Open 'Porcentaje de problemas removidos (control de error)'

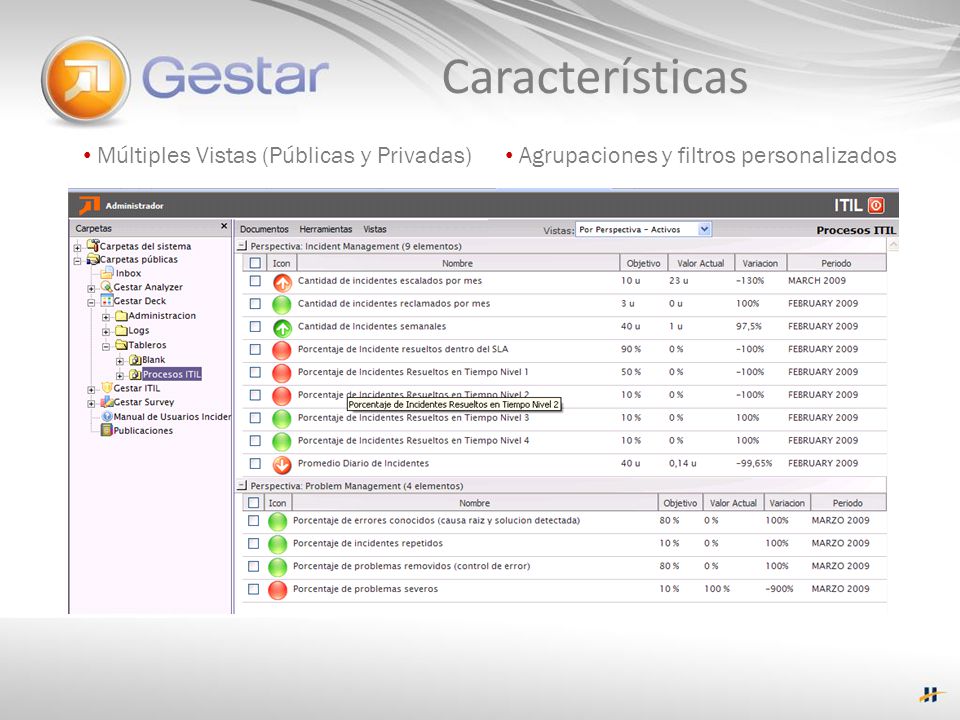click(411, 566)
